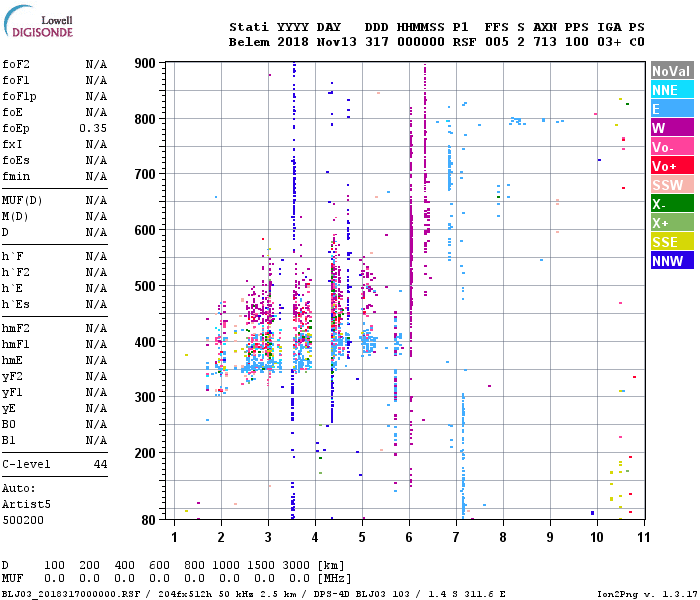Viewport: 700px width, 600px height.
Task: Select the W purple legend swatch
Action: (672, 128)
